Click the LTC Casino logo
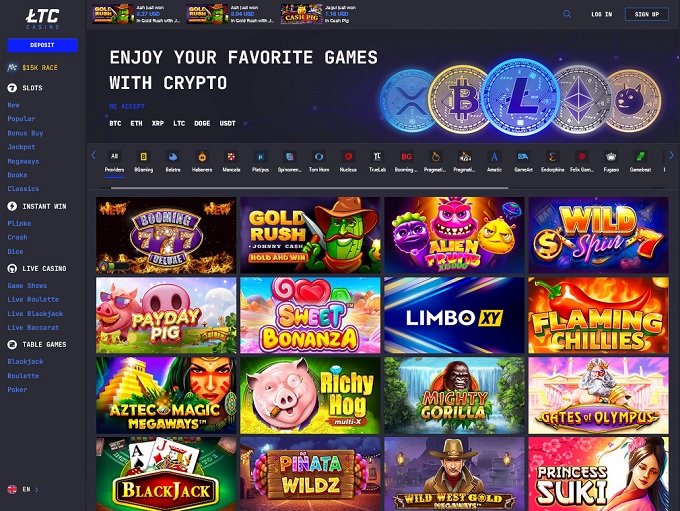 pyautogui.click(x=42, y=19)
